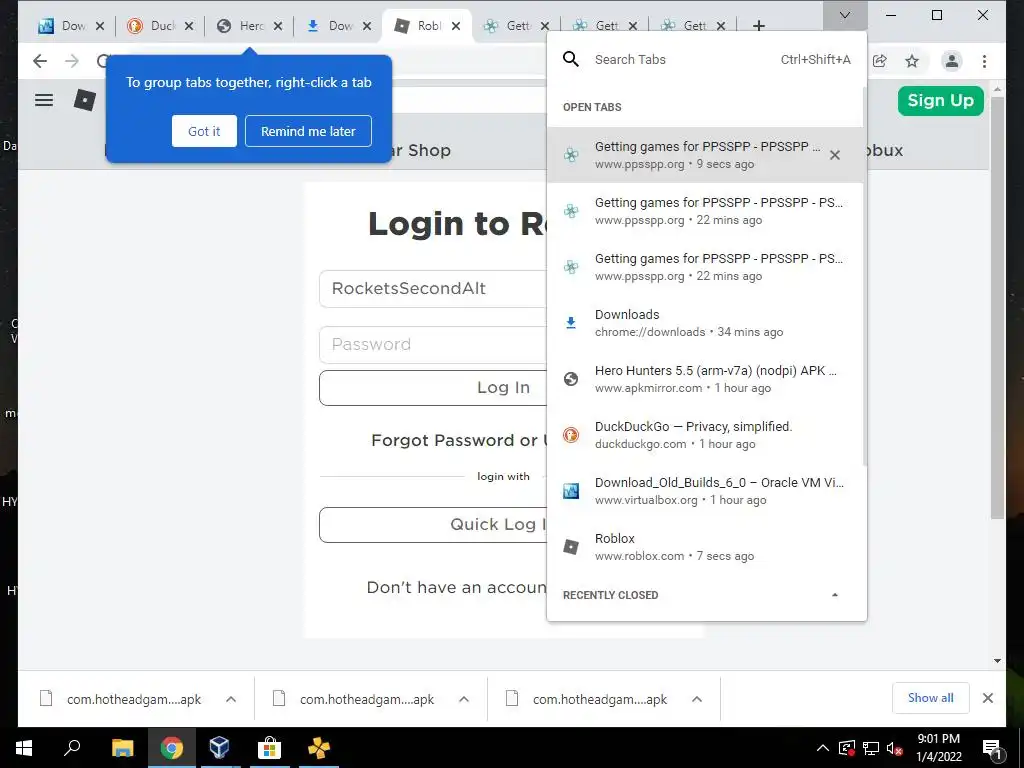Open VirtualBox from the taskbar
Image resolution: width=1024 pixels, height=768 pixels.
(x=219, y=748)
